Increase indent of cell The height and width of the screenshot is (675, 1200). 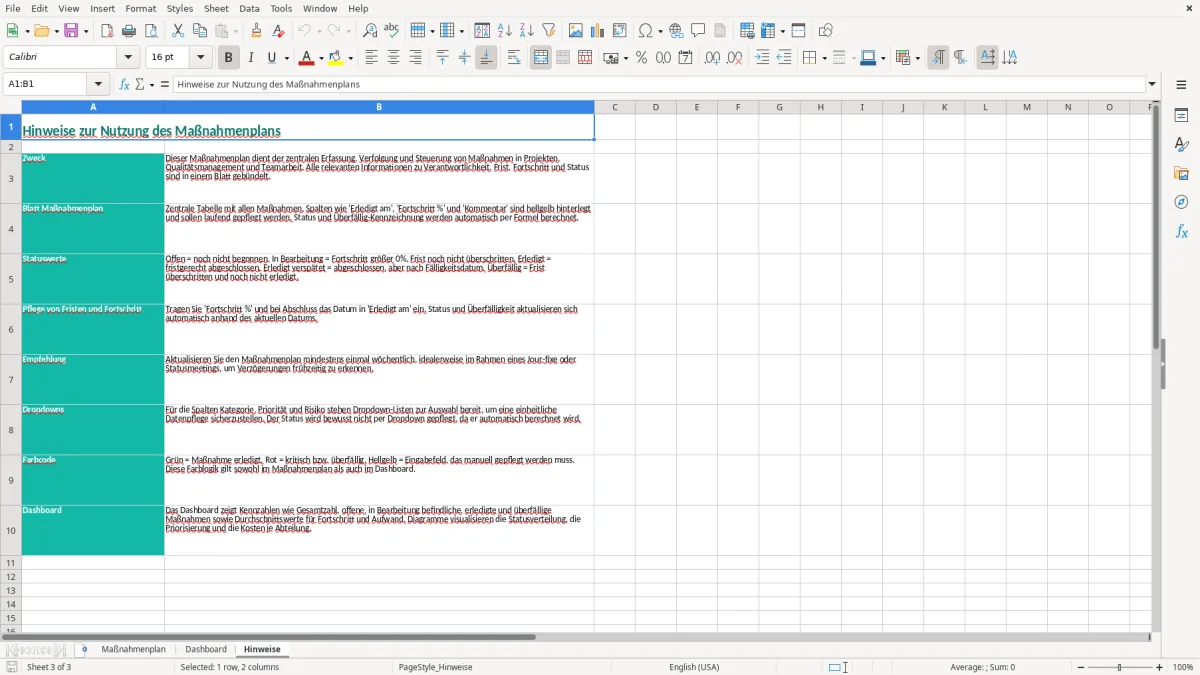(762, 58)
